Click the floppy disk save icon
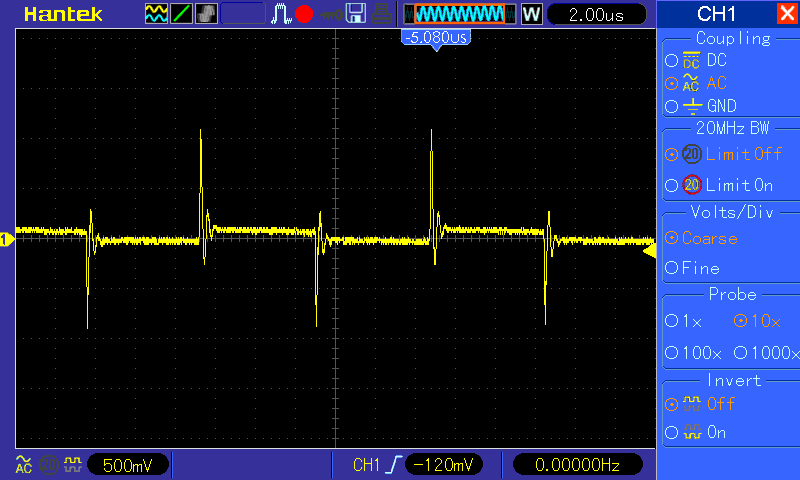 point(356,14)
